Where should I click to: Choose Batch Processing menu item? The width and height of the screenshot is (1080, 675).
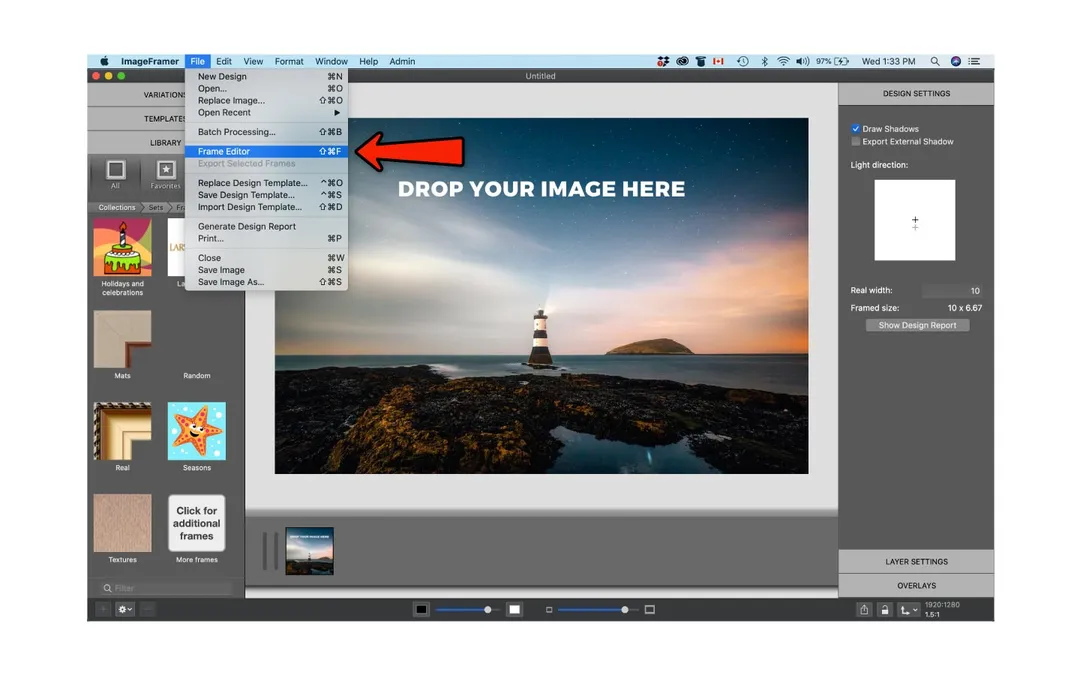(x=266, y=132)
